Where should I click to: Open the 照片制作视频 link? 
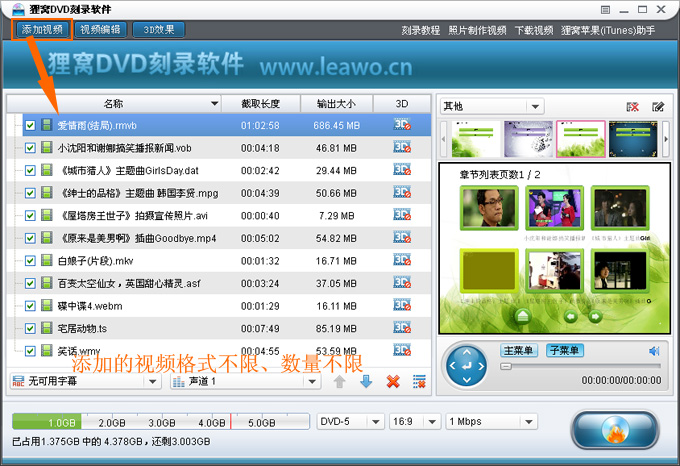[477, 30]
